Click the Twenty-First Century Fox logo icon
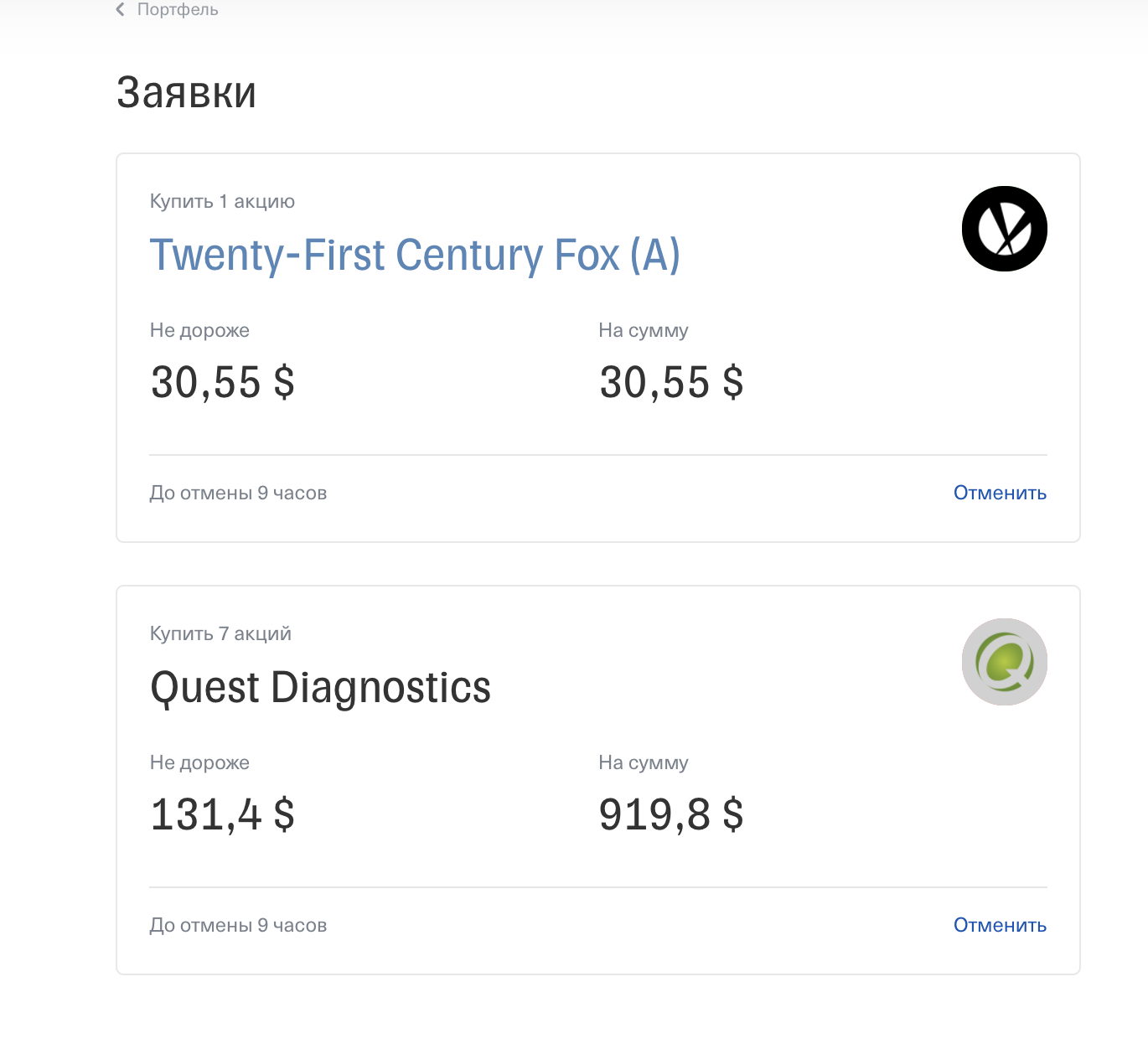This screenshot has width=1148, height=1049. pyautogui.click(x=1004, y=229)
